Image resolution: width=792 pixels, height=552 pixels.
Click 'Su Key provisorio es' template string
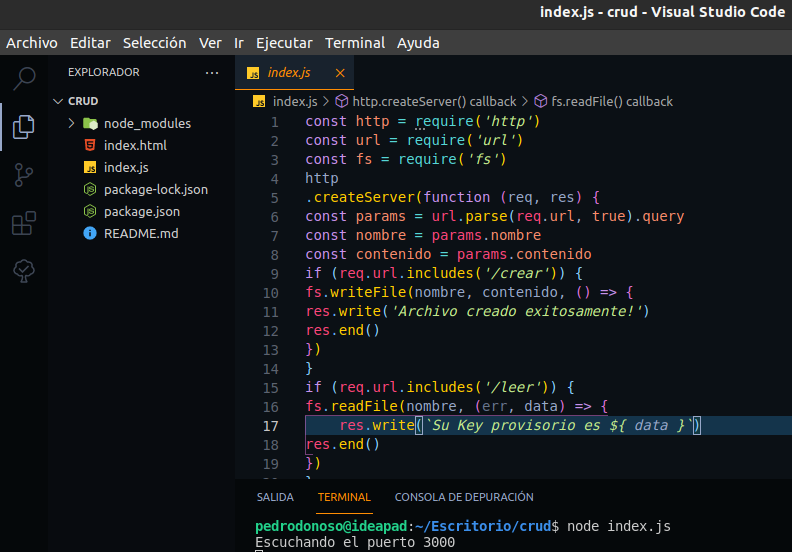(x=516, y=425)
